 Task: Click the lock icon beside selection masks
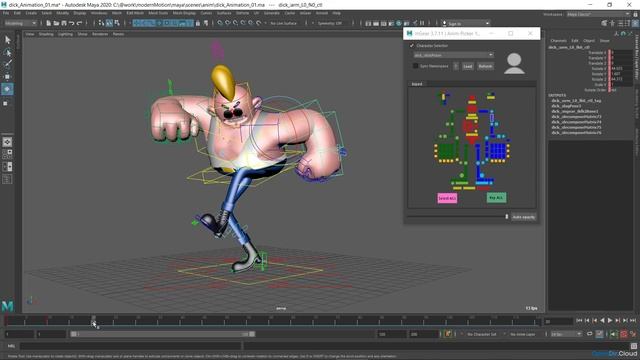click(198, 23)
